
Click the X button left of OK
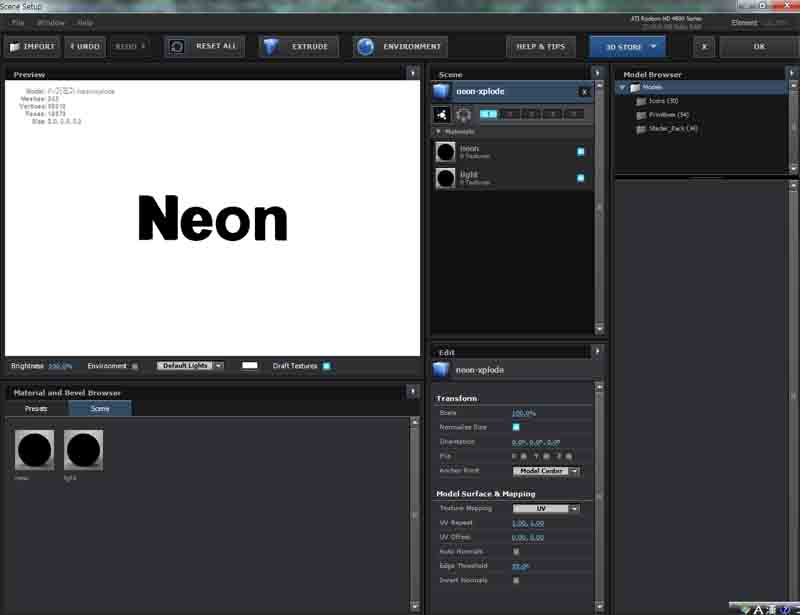705,46
